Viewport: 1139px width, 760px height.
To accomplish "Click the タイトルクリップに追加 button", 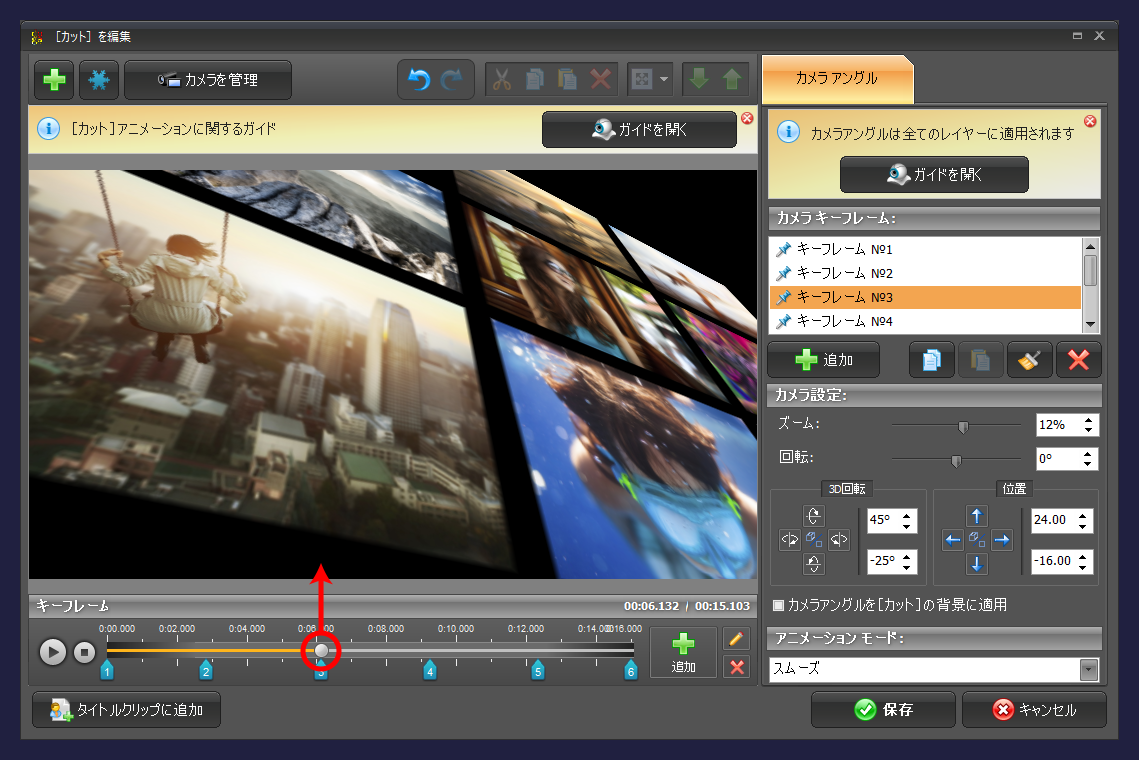I will (127, 710).
